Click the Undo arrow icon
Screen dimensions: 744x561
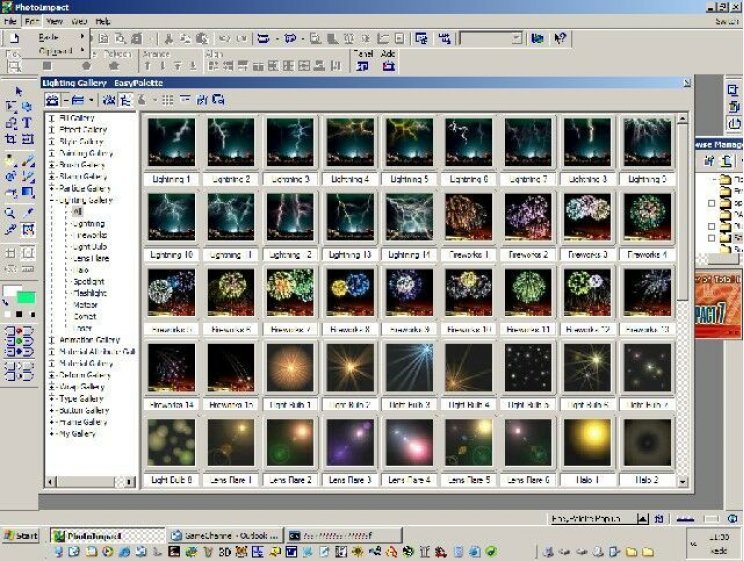(224, 38)
